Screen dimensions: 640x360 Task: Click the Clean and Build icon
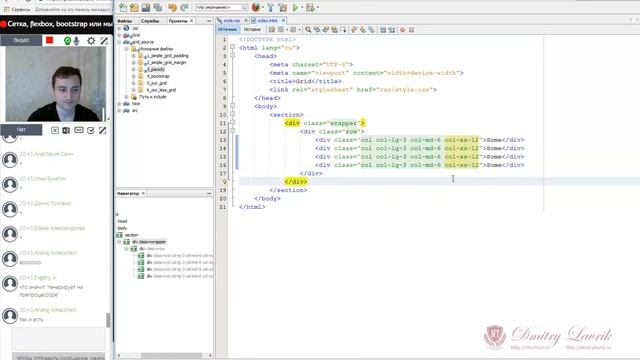click(x=282, y=7)
